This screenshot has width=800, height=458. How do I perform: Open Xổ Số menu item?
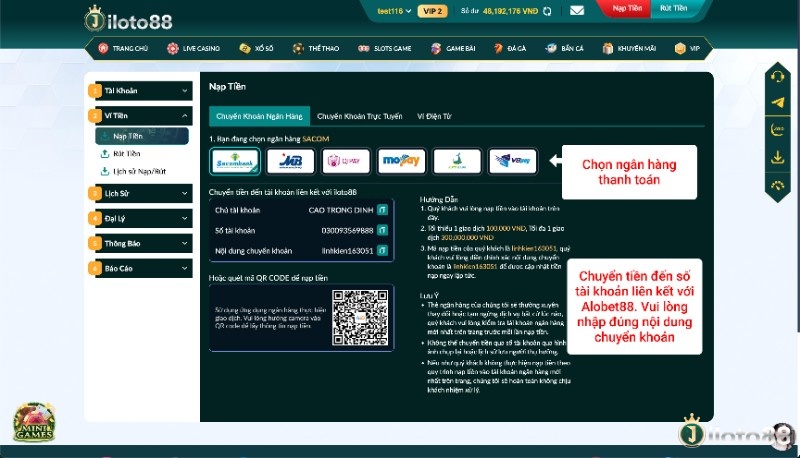[257, 48]
